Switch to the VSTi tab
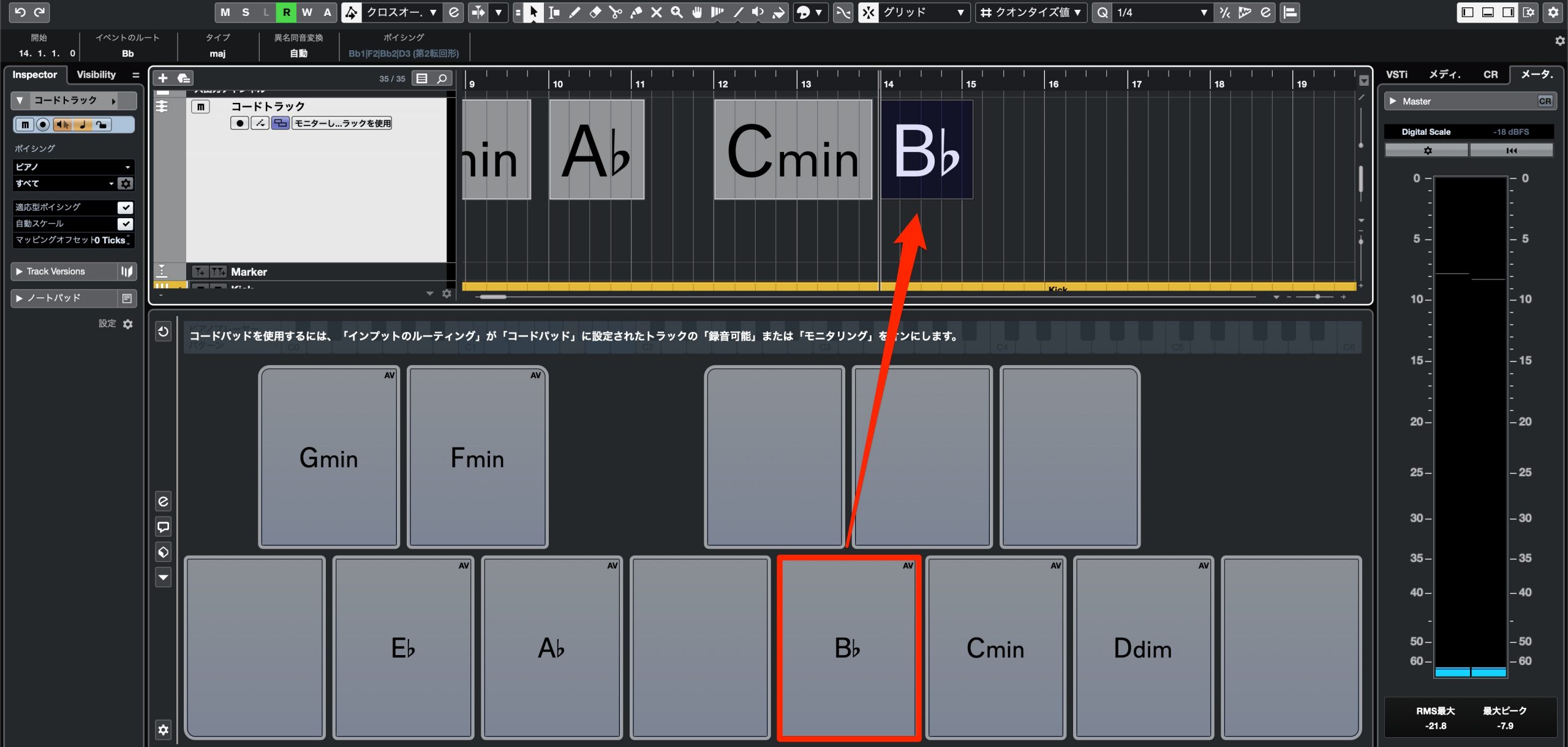 1396,75
